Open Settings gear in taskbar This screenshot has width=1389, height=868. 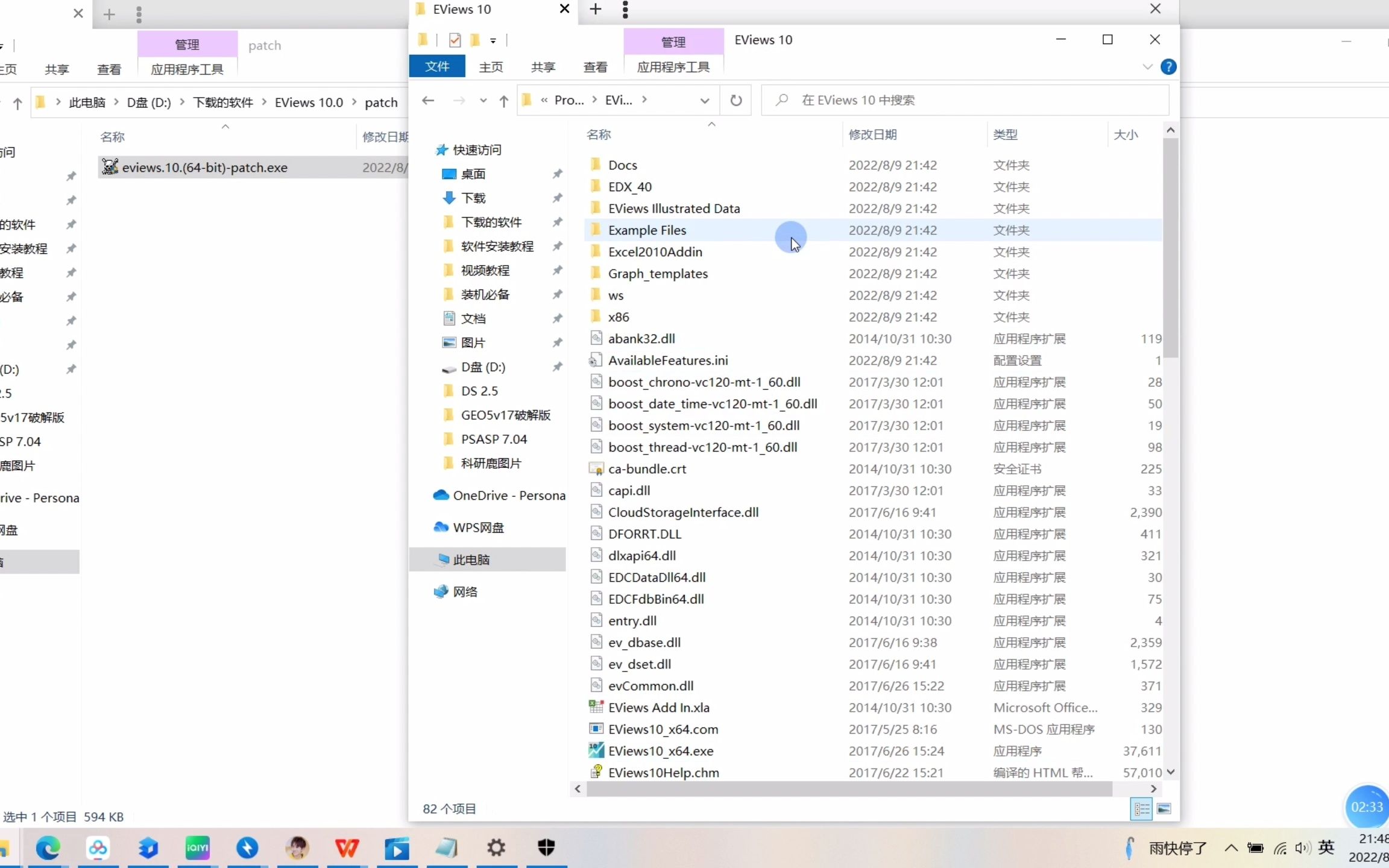pyautogui.click(x=496, y=848)
